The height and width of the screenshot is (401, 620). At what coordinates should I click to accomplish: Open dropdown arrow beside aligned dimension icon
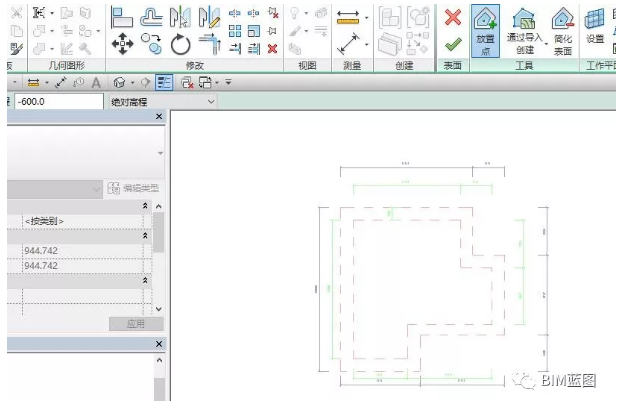[x=367, y=44]
